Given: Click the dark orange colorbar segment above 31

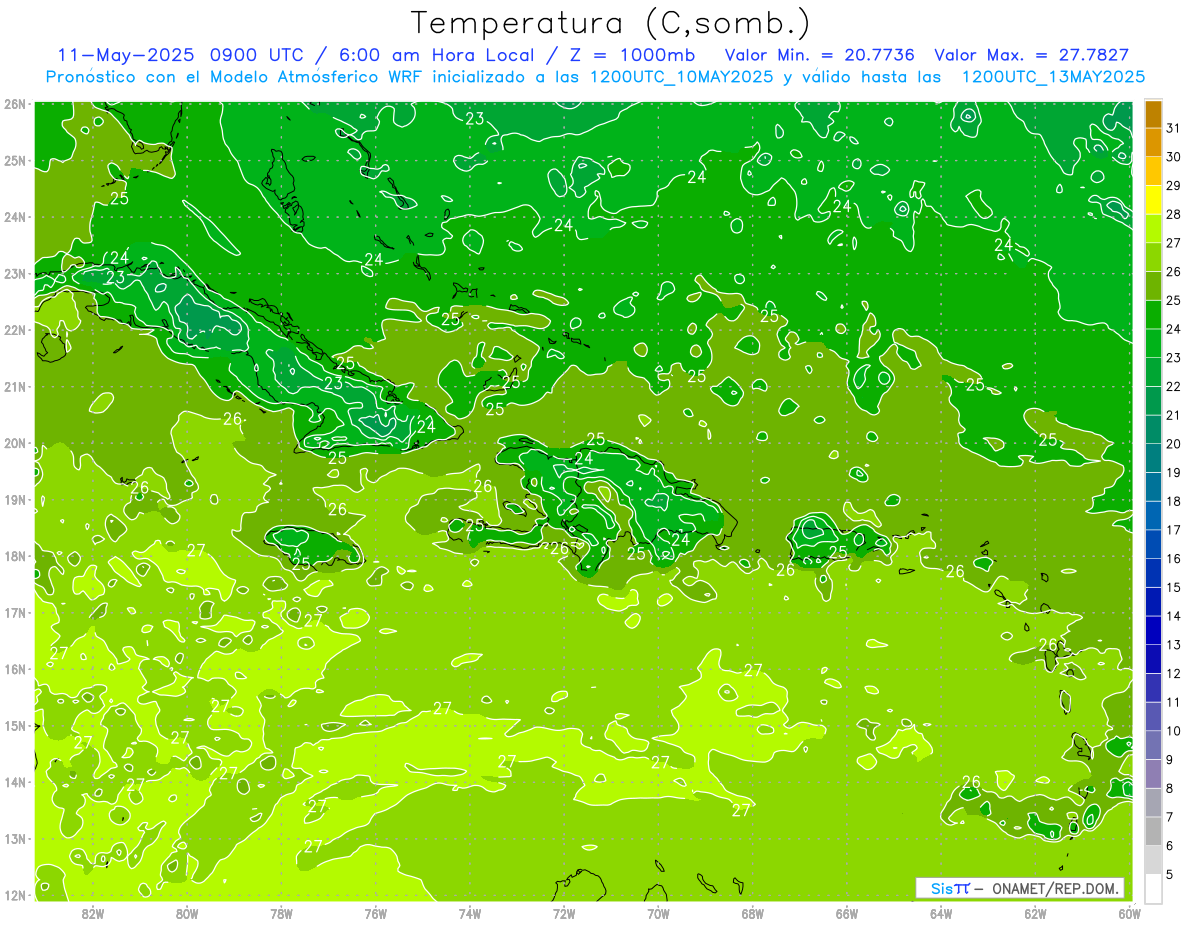Looking at the screenshot, I should click(x=1153, y=114).
